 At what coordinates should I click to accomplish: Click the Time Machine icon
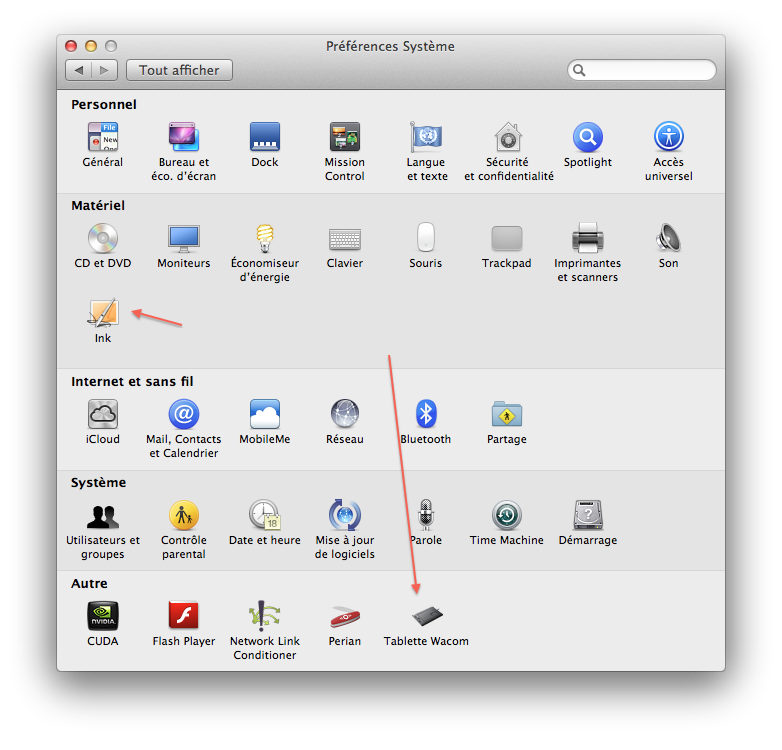[506, 516]
